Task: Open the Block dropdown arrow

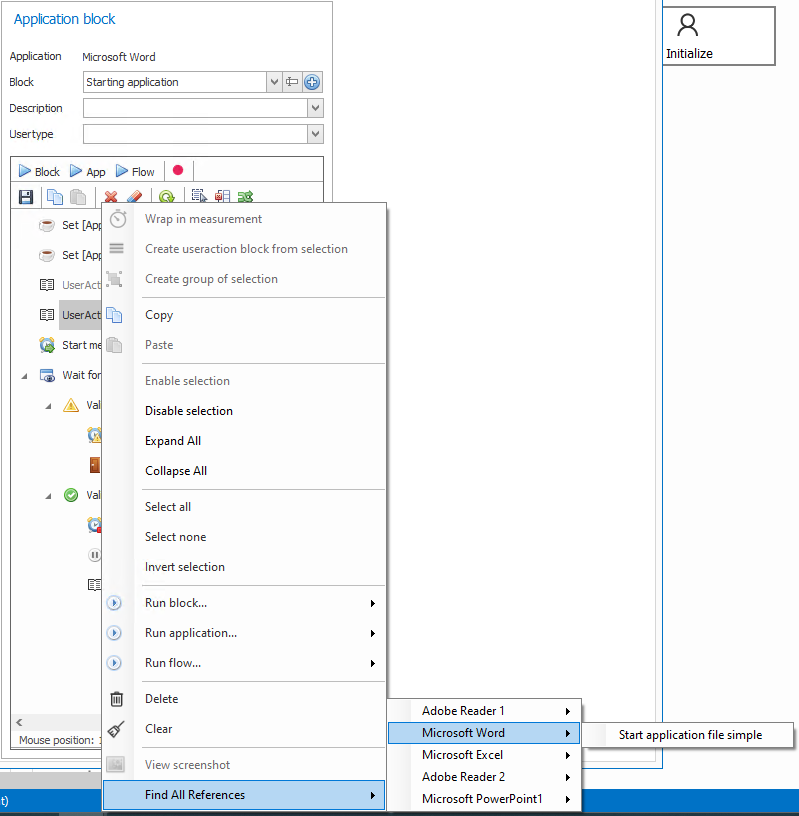Action: point(275,82)
